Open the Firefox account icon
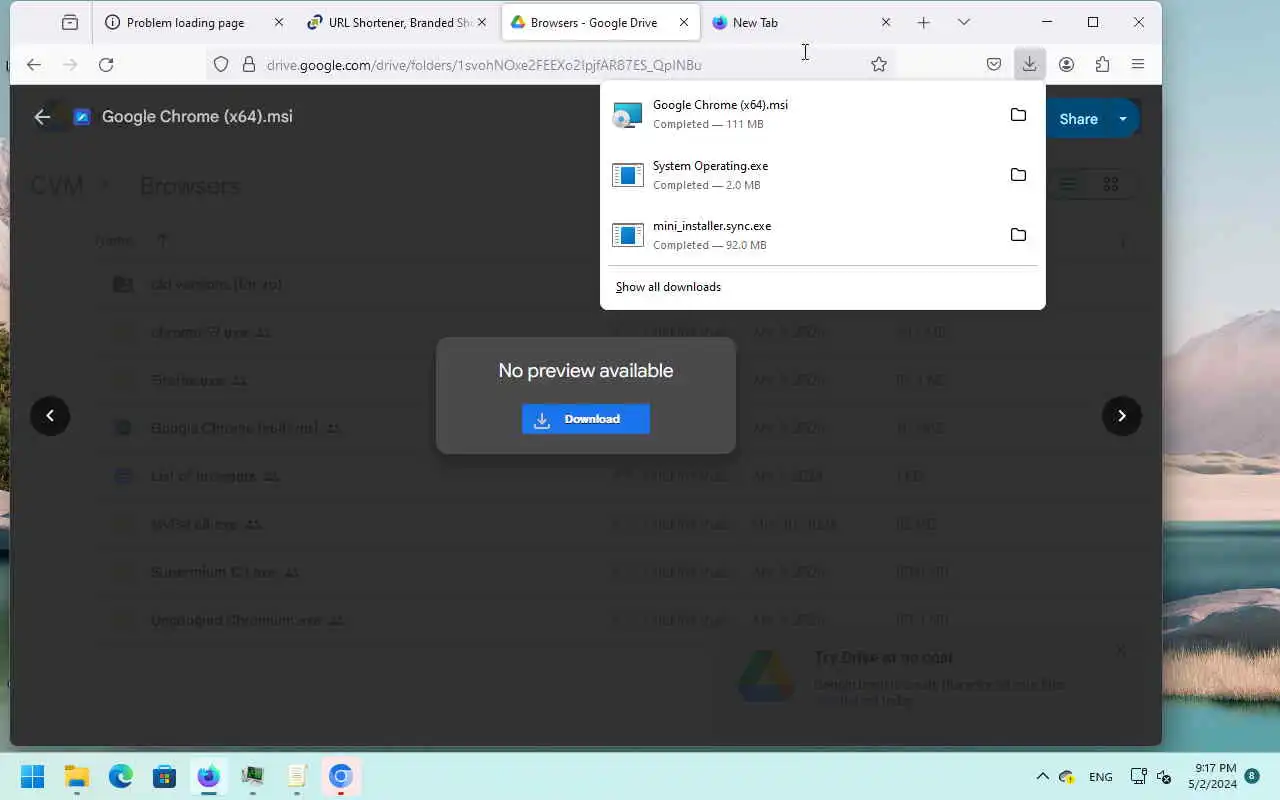Image resolution: width=1280 pixels, height=800 pixels. (1066, 64)
